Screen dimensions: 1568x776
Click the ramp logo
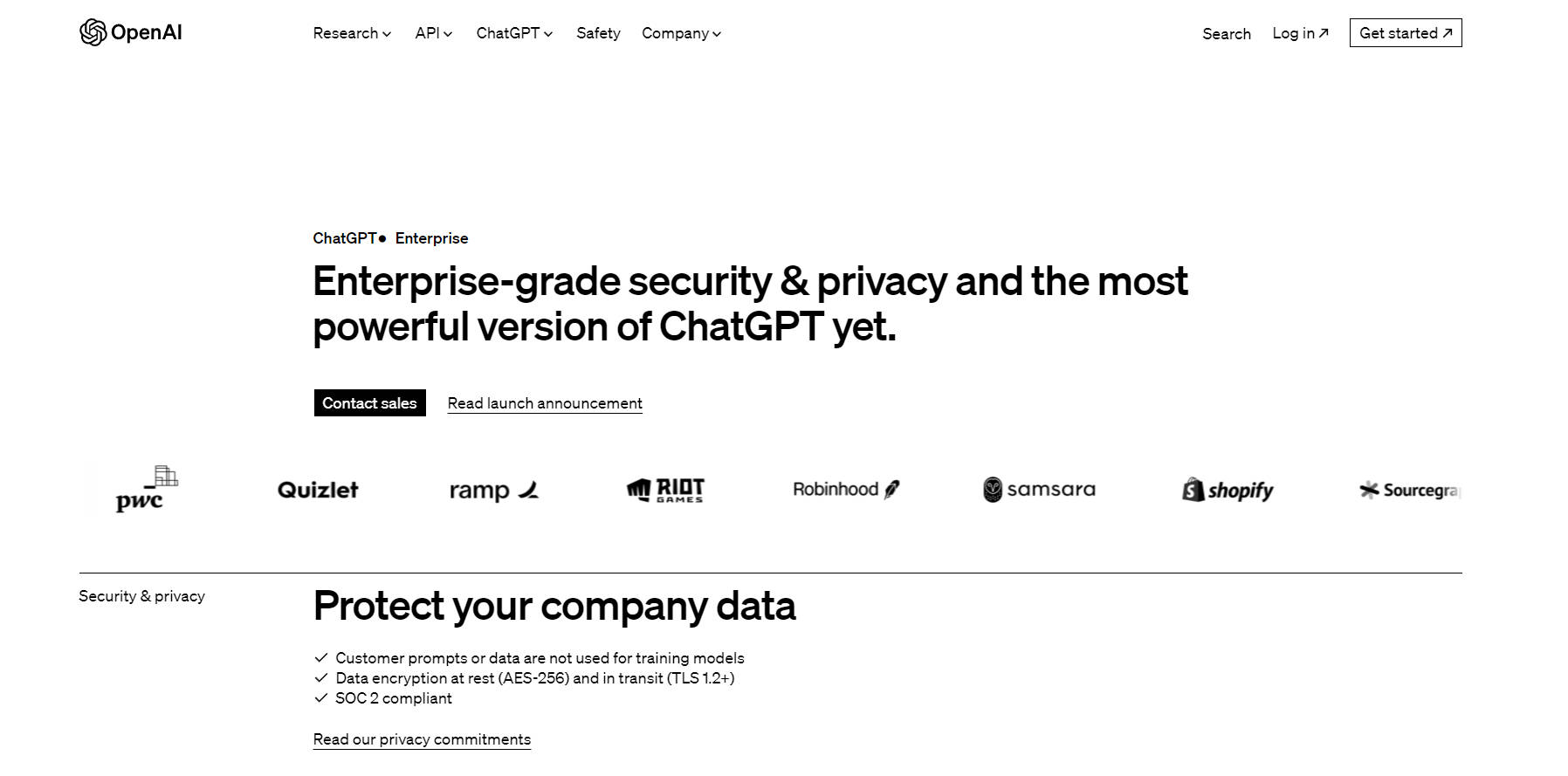[493, 490]
